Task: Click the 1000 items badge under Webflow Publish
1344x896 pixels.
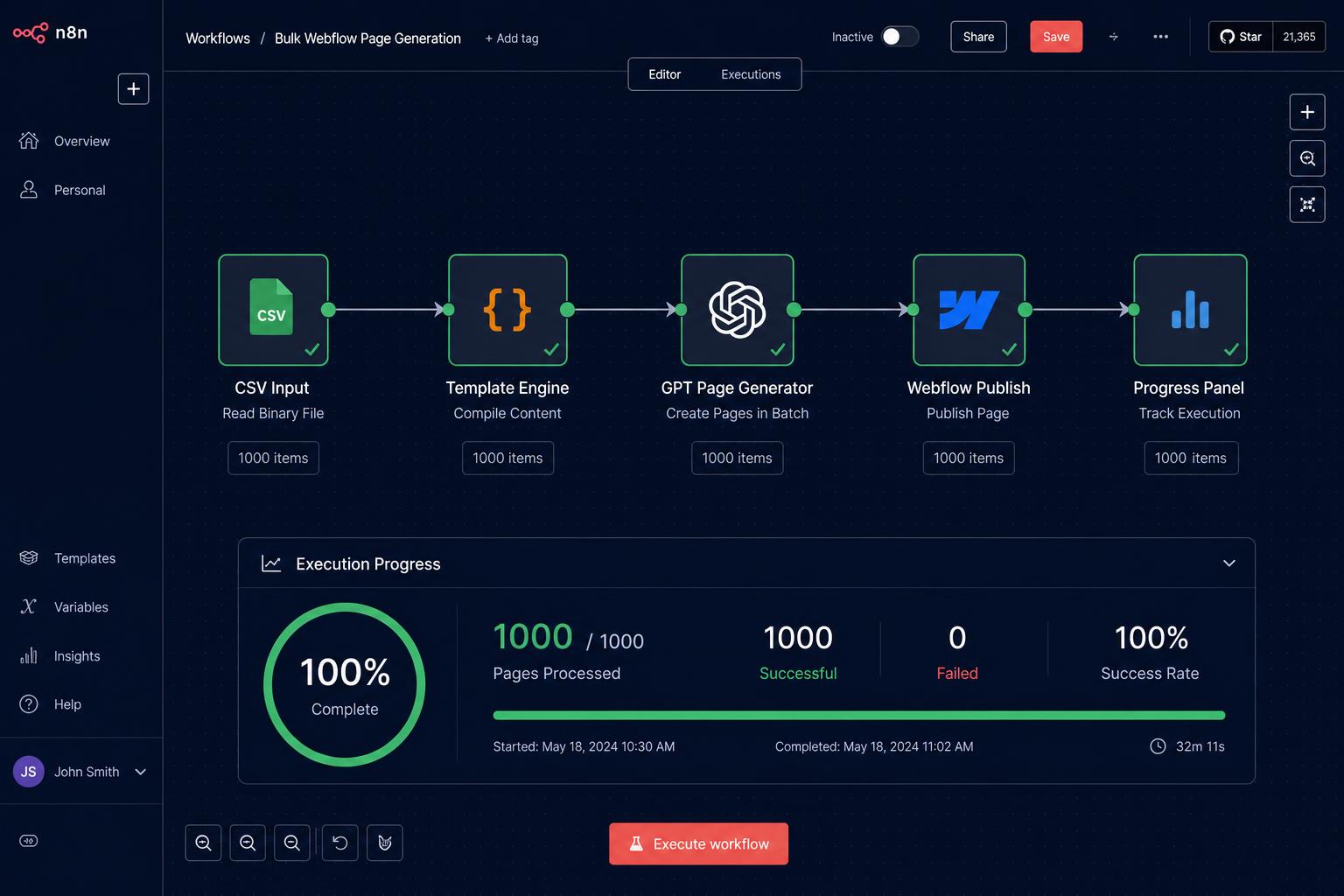Action: click(x=969, y=458)
